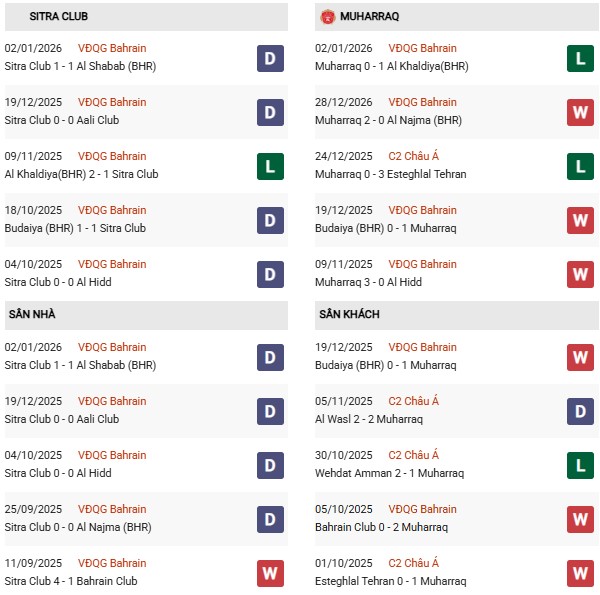Click the W badge for Muharraq 3-0 Al Hidd
The height and width of the screenshot is (595, 600).
tap(580, 274)
